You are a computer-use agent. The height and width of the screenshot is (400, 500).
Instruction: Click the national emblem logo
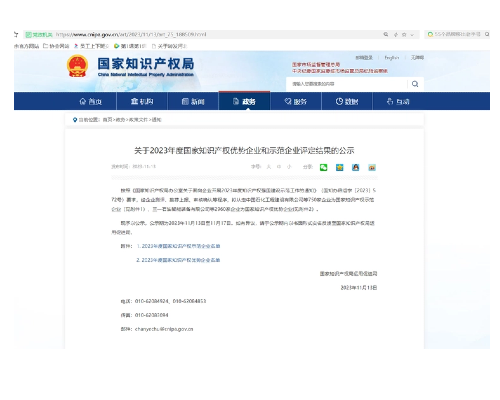(x=77, y=66)
